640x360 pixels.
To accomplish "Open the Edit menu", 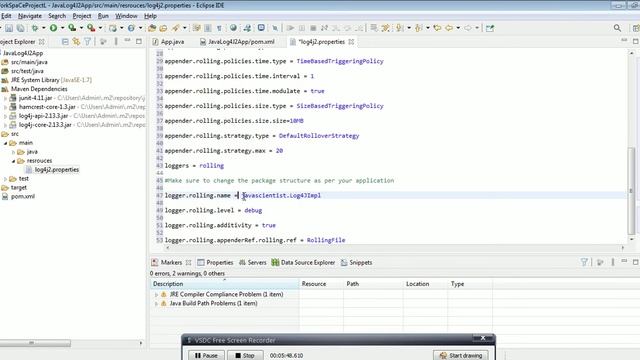I will [x=6, y=16].
